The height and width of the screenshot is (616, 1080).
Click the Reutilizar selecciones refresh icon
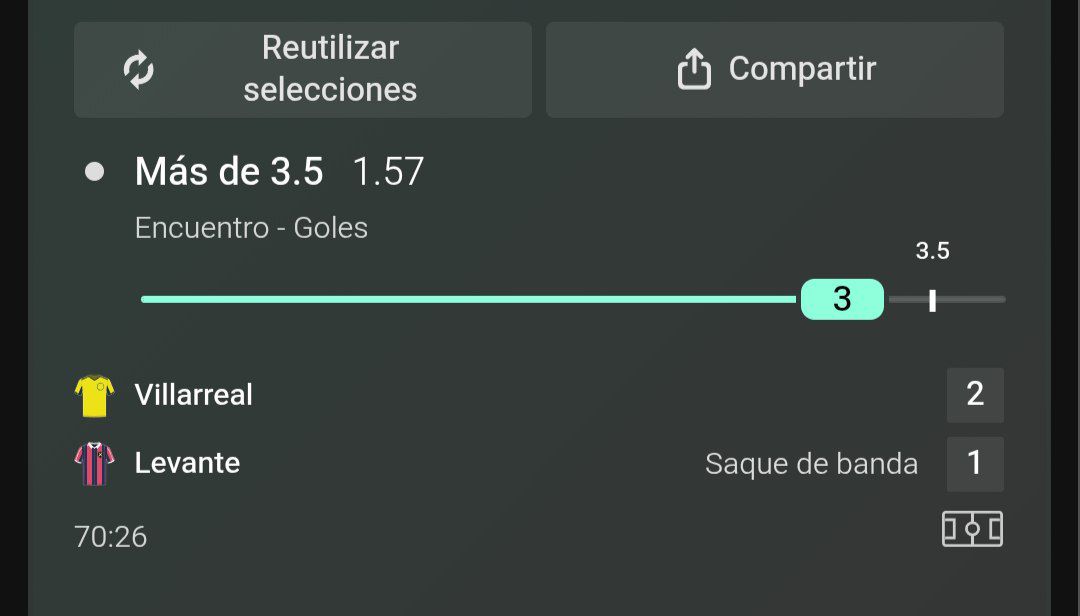pyautogui.click(x=138, y=70)
